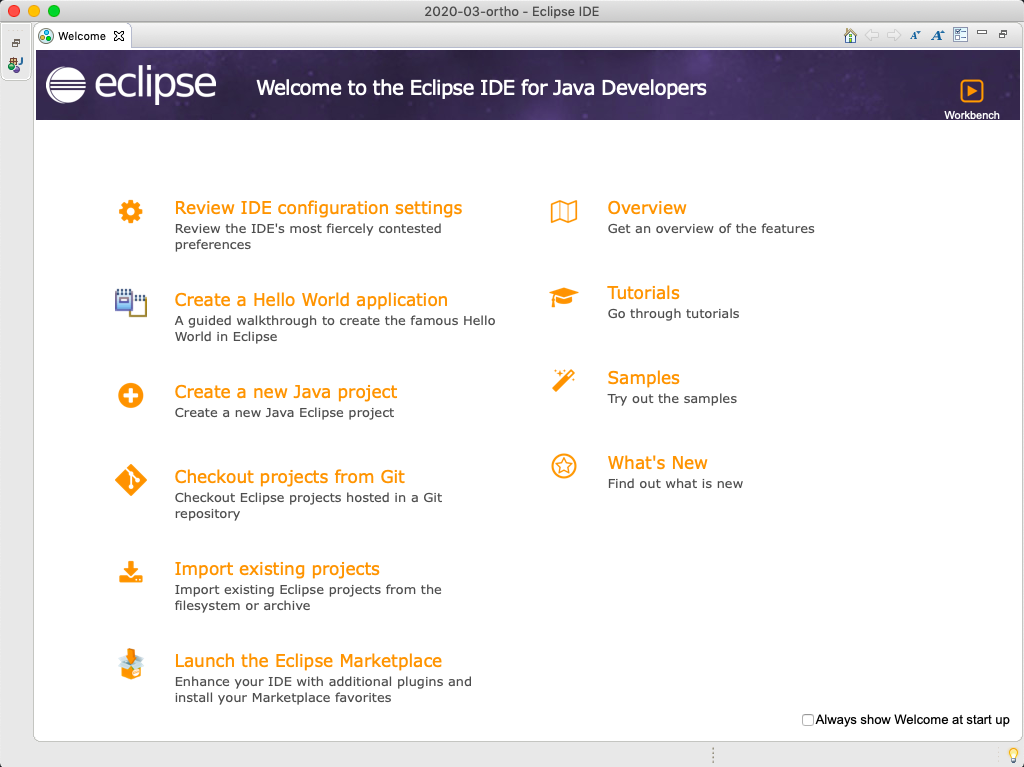Click the Git diamond icon
The width and height of the screenshot is (1024, 767).
[131, 481]
